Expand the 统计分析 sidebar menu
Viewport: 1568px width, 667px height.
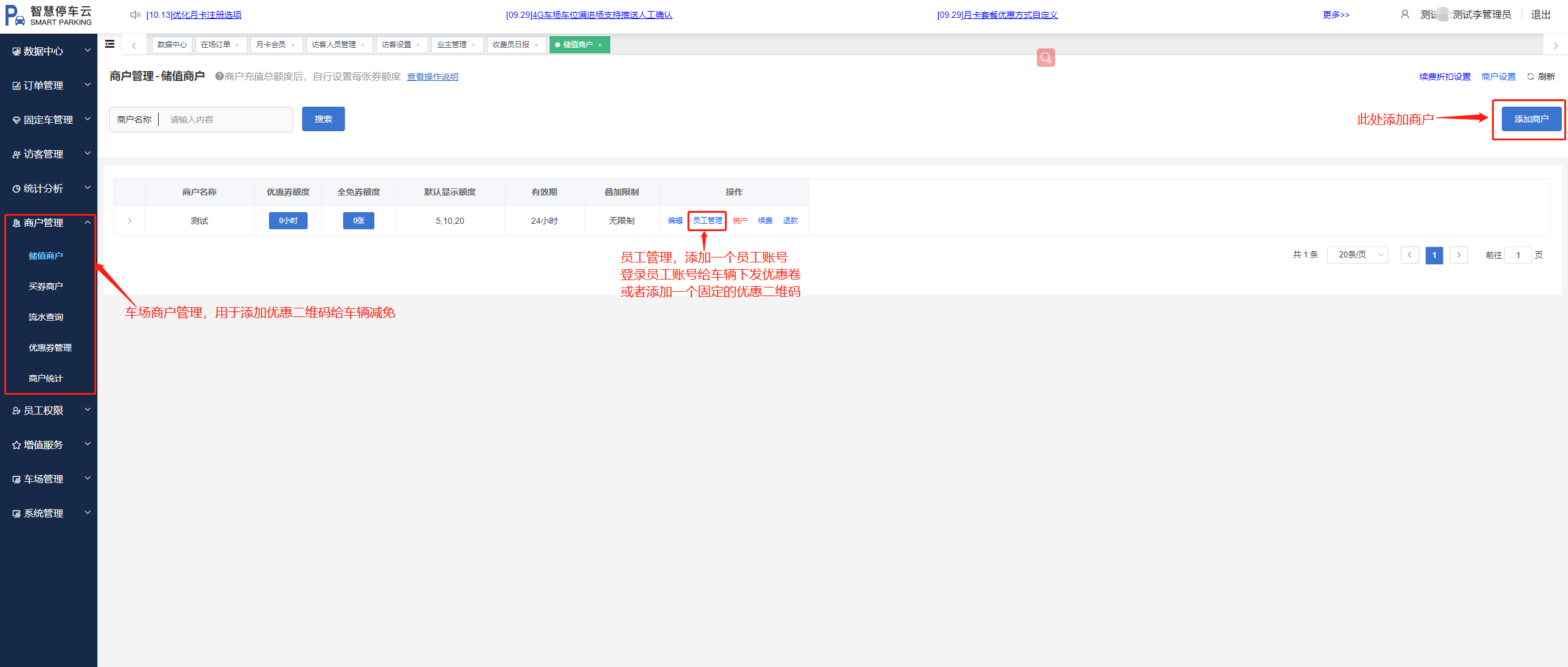click(48, 188)
